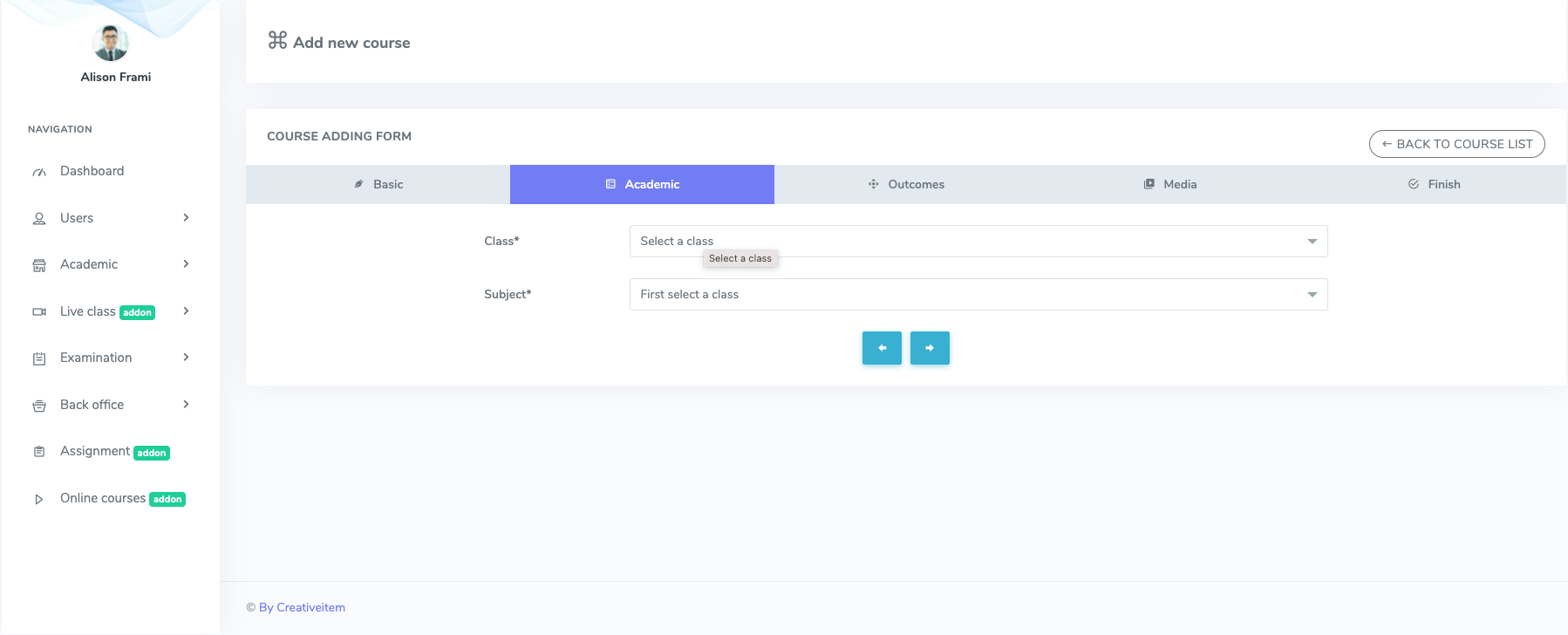Open the Subject dropdown
This screenshot has width=1568, height=635.
pos(978,295)
